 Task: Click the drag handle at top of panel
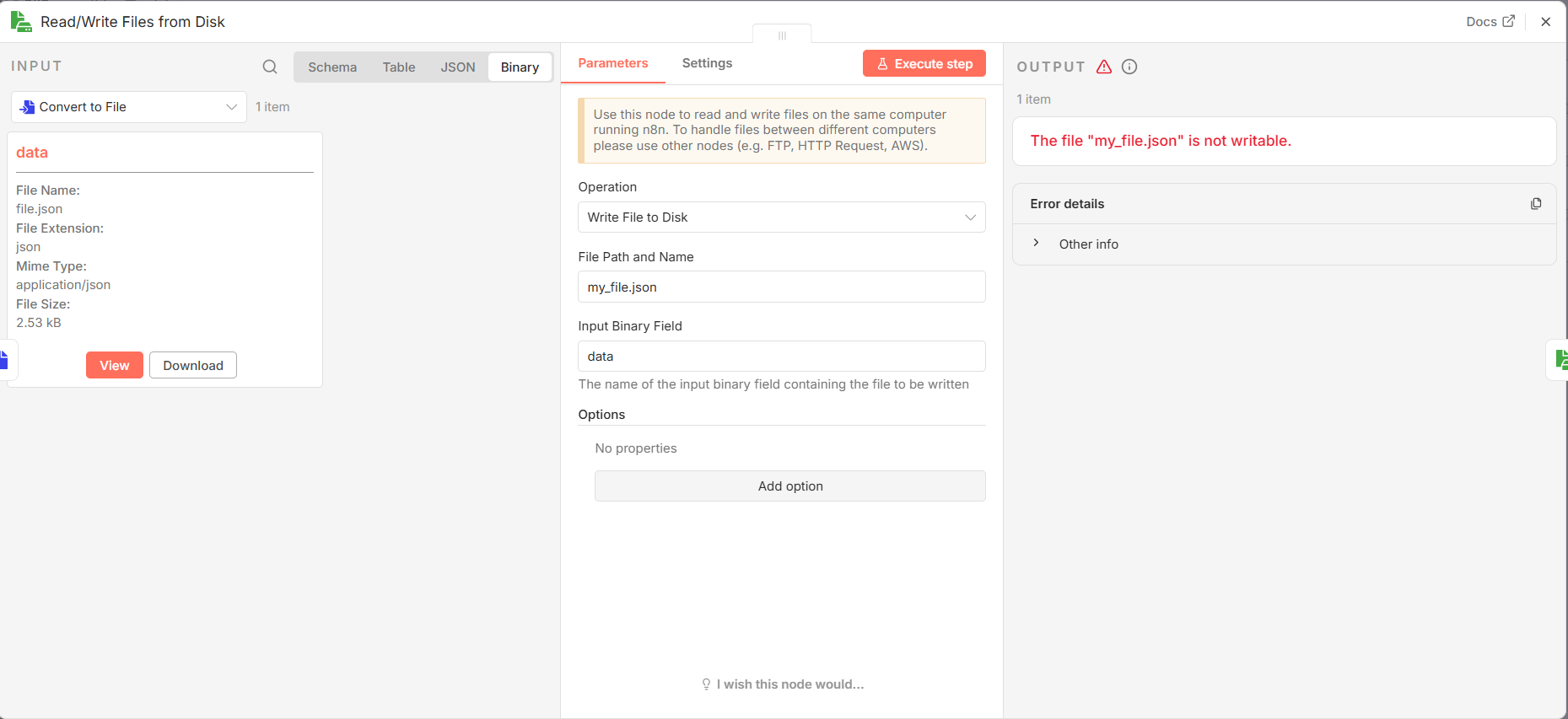pyautogui.click(x=782, y=35)
